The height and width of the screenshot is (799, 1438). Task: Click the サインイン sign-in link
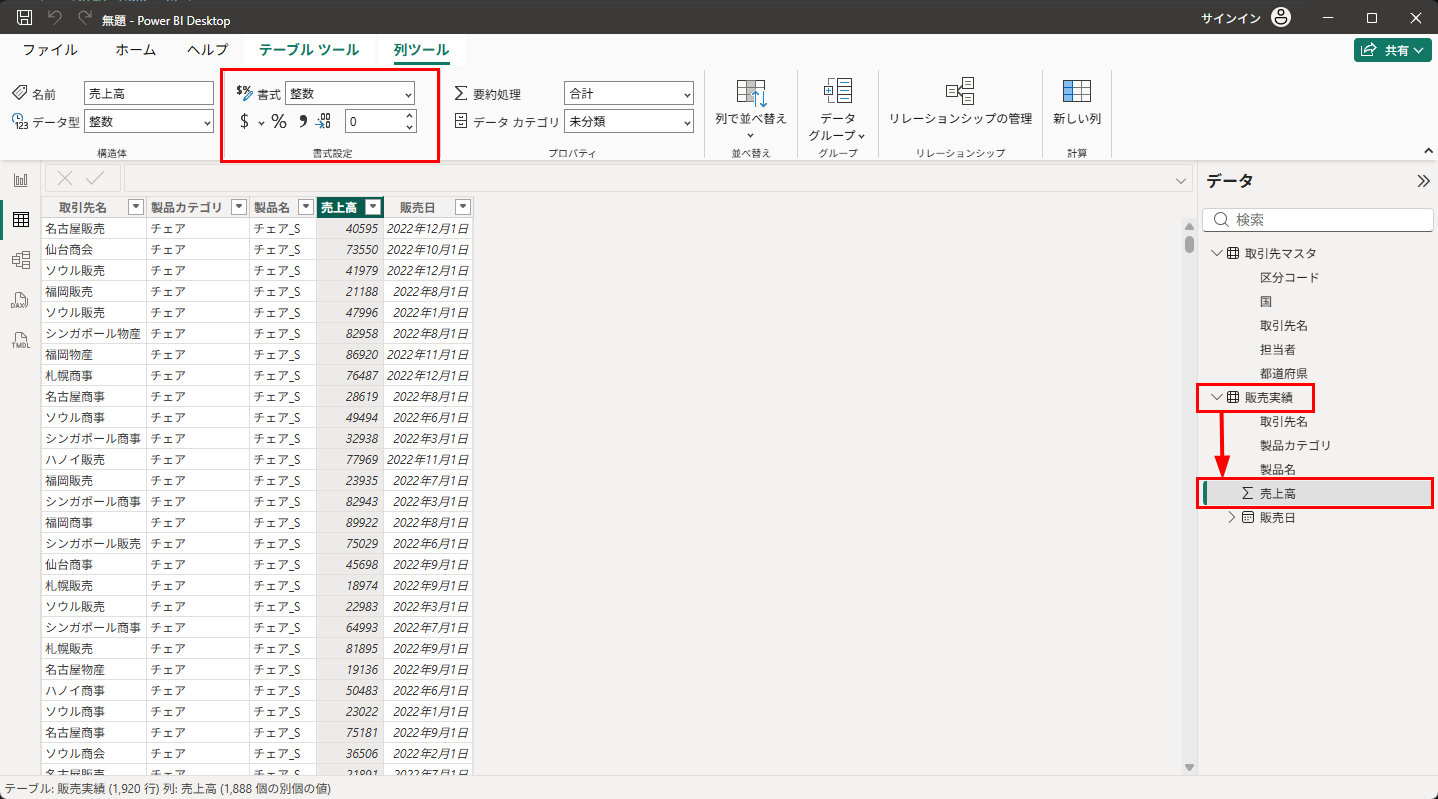pos(1231,18)
